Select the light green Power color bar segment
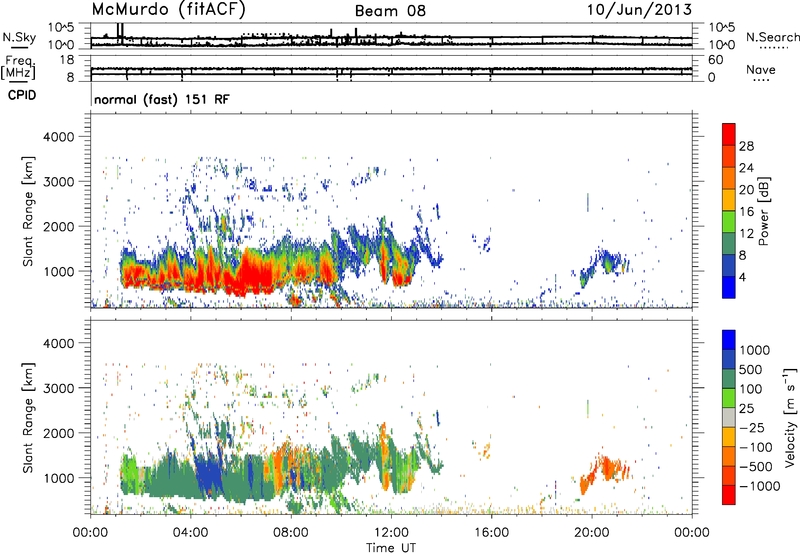The height and width of the screenshot is (554, 800). pyautogui.click(x=729, y=222)
